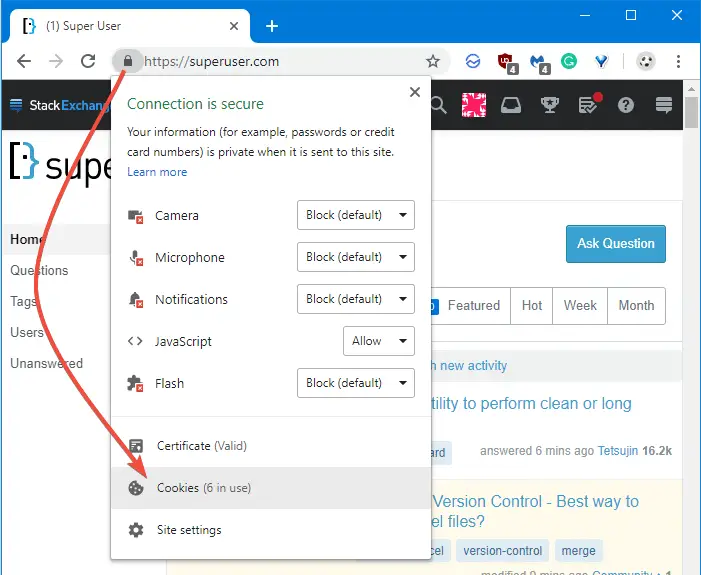Click the lock icon in address bar
This screenshot has width=701, height=575.
[128, 61]
